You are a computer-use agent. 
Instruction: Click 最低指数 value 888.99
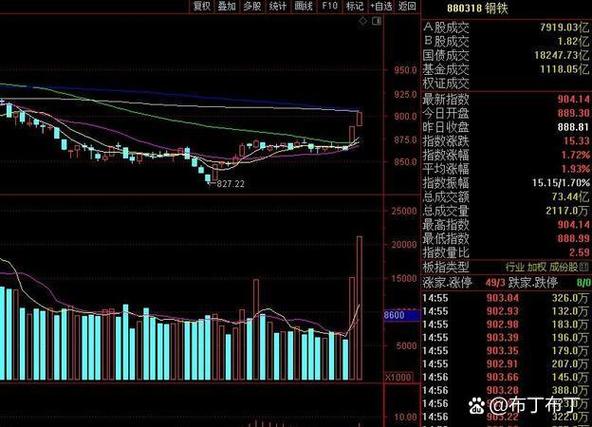pyautogui.click(x=574, y=239)
